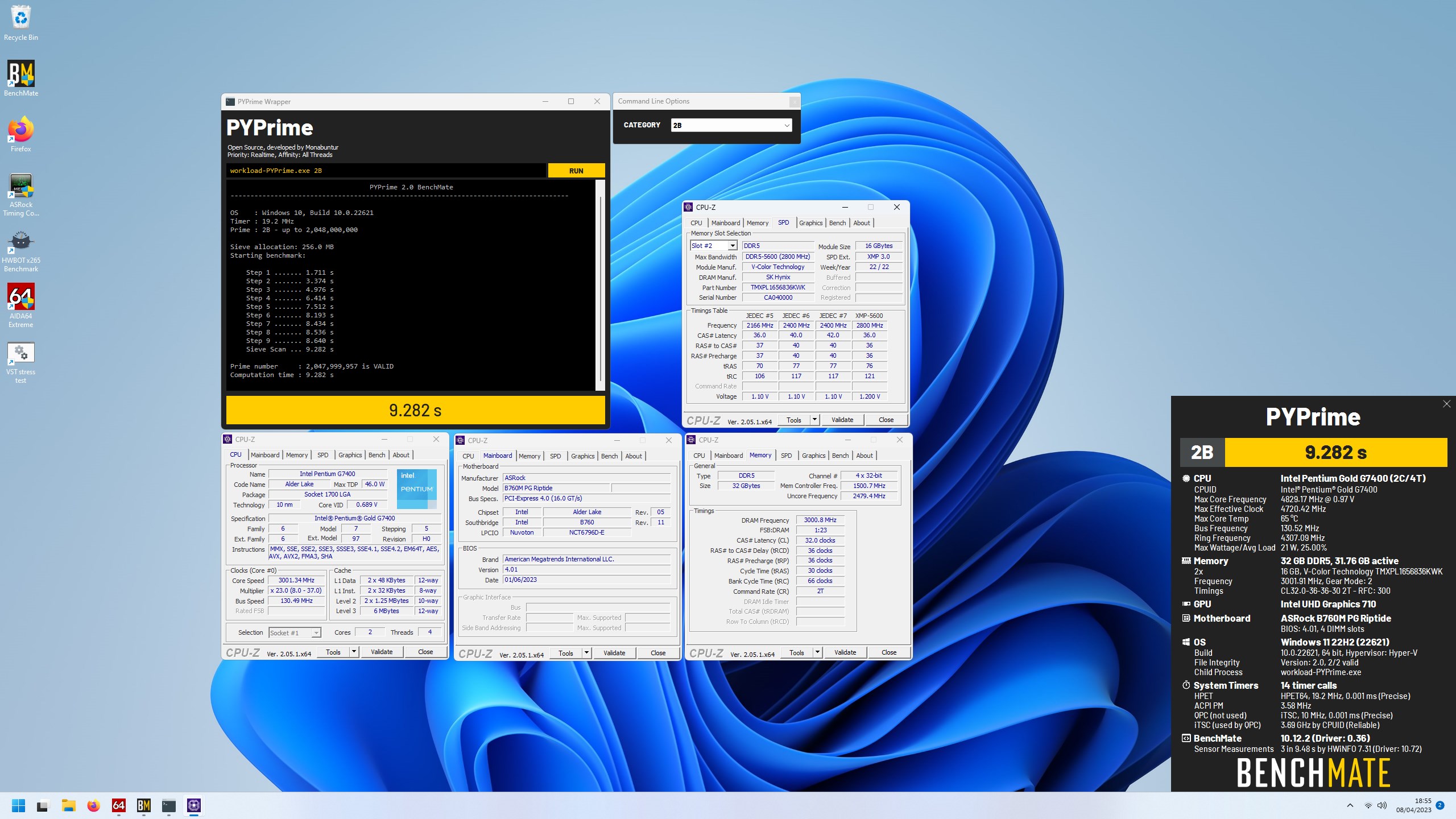
Task: Click the CPU-Z taskbar icon
Action: coord(194,805)
